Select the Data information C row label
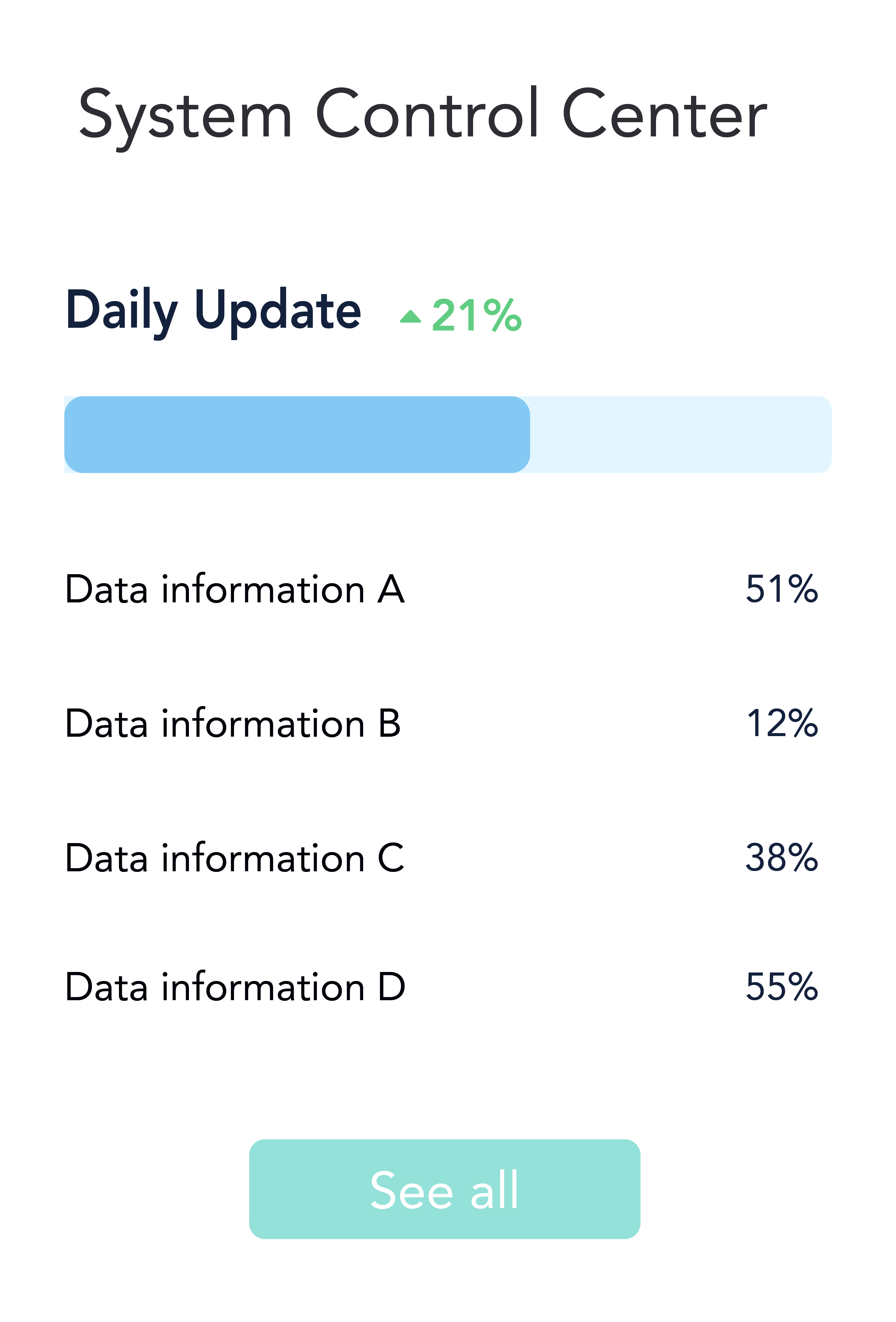 click(x=234, y=858)
